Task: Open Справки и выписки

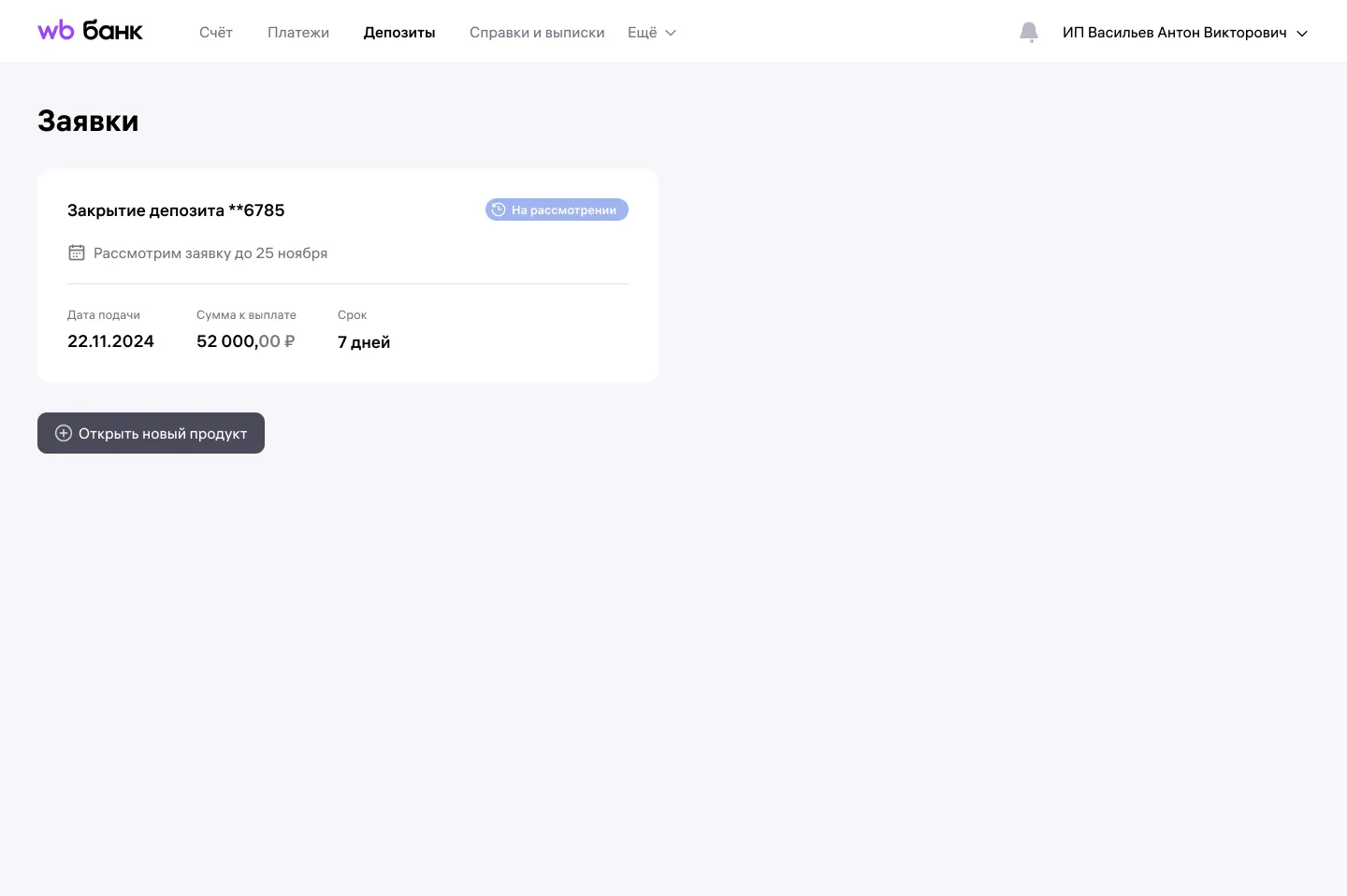Action: coord(537,33)
